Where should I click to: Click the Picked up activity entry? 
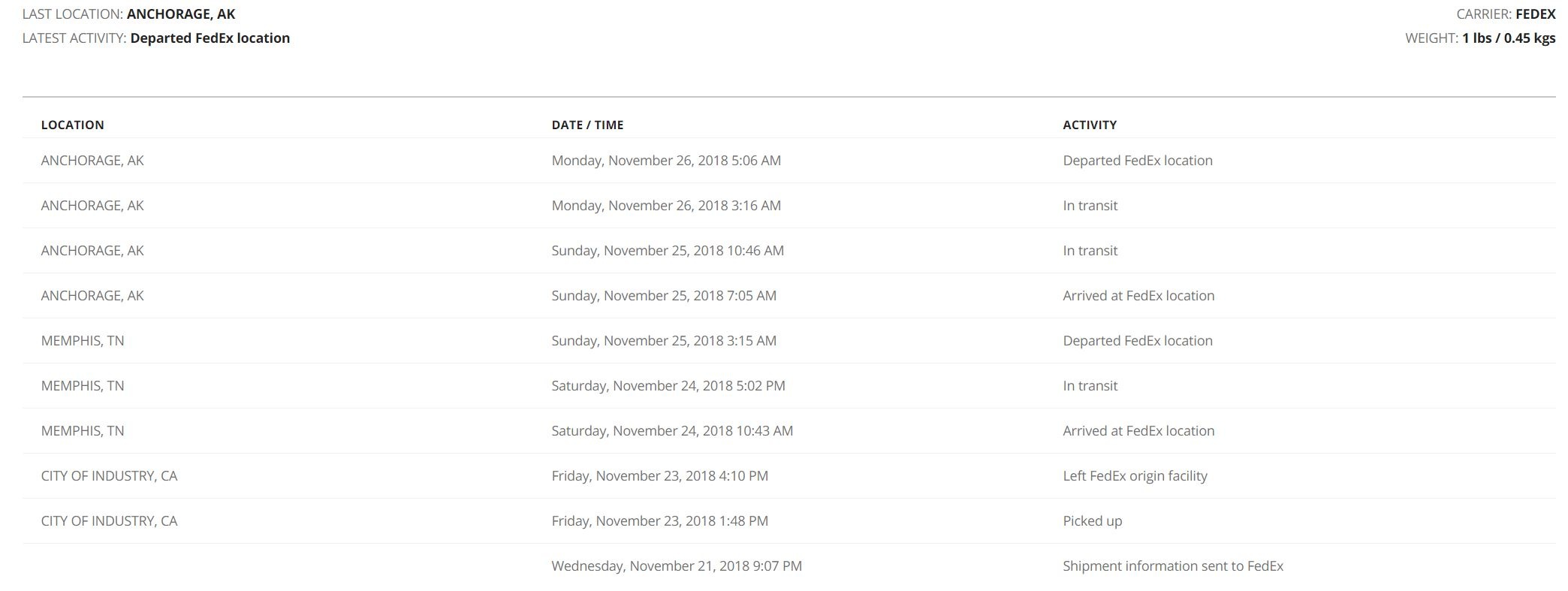(x=1092, y=521)
